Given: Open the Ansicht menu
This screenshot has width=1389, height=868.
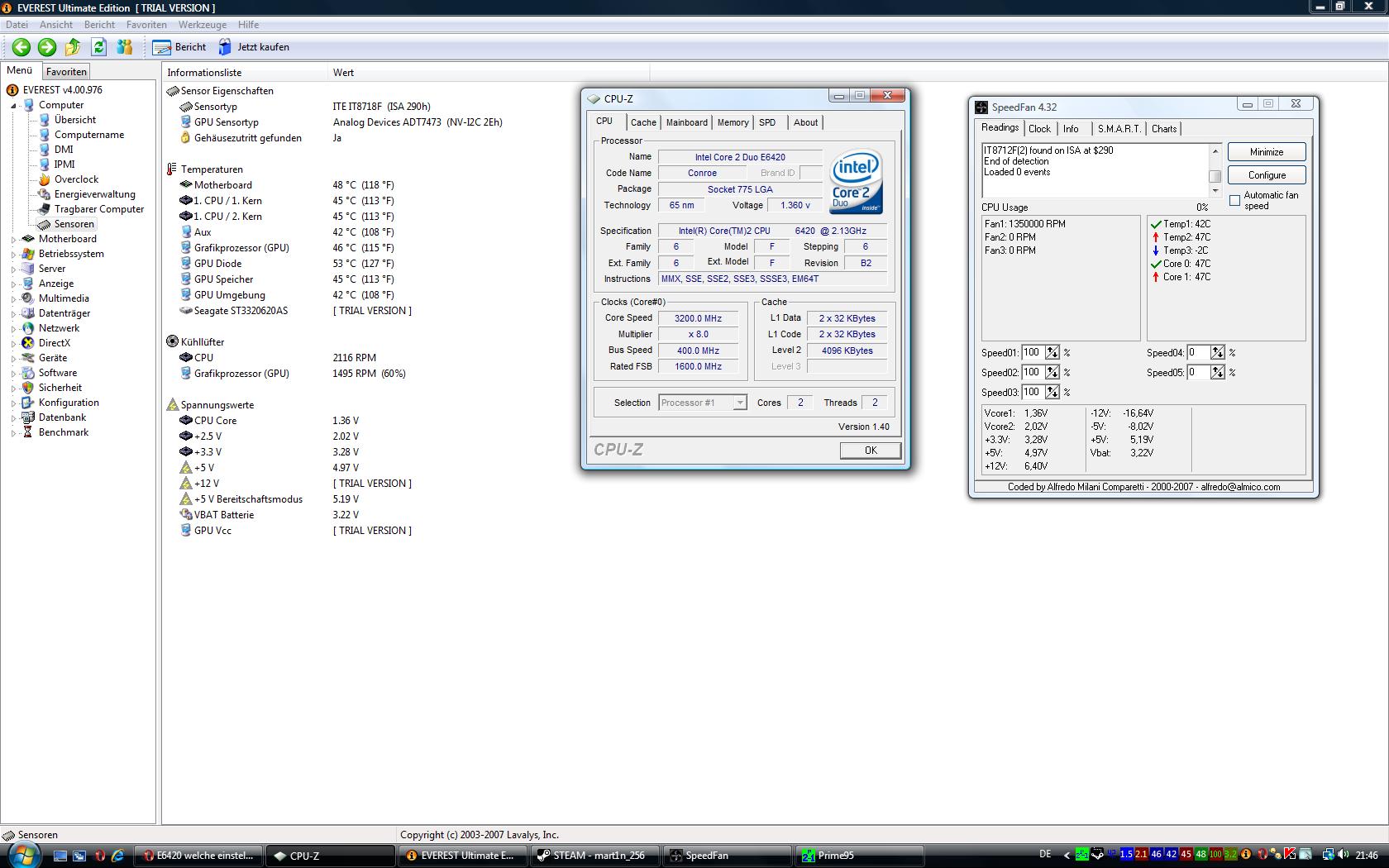Looking at the screenshot, I should (x=56, y=25).
